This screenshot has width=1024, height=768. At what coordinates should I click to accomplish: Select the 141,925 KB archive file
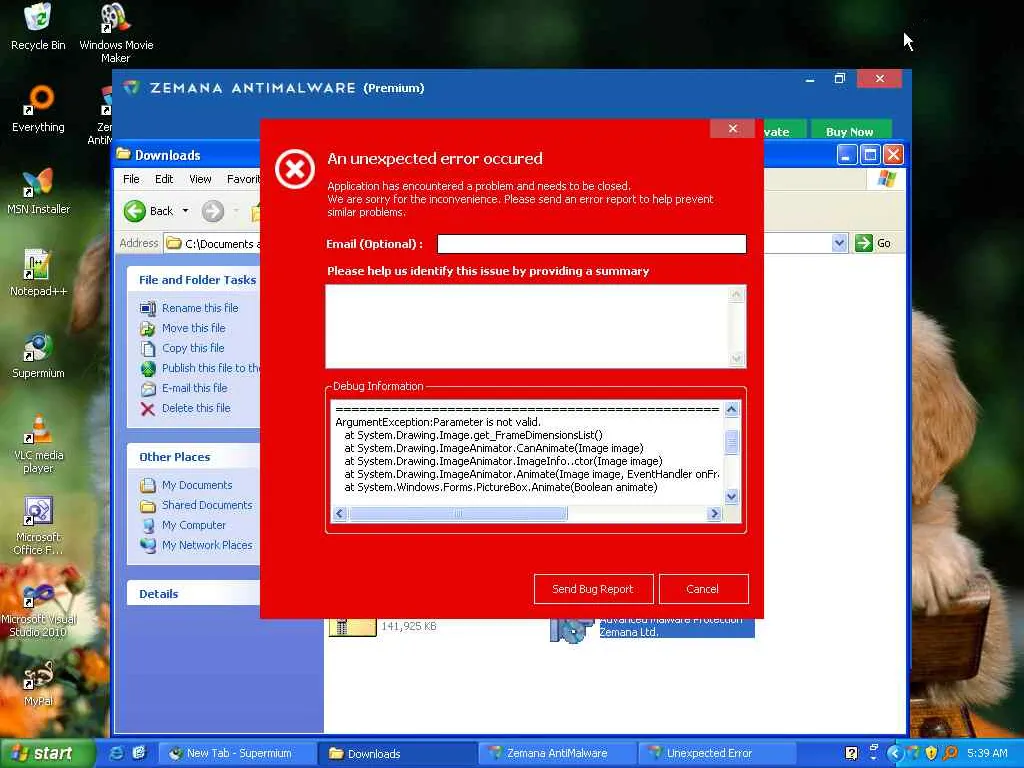point(383,627)
